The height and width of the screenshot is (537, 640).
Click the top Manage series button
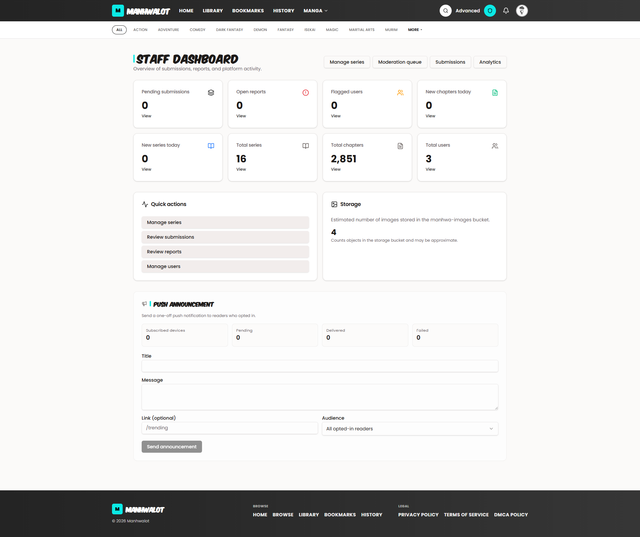[347, 62]
